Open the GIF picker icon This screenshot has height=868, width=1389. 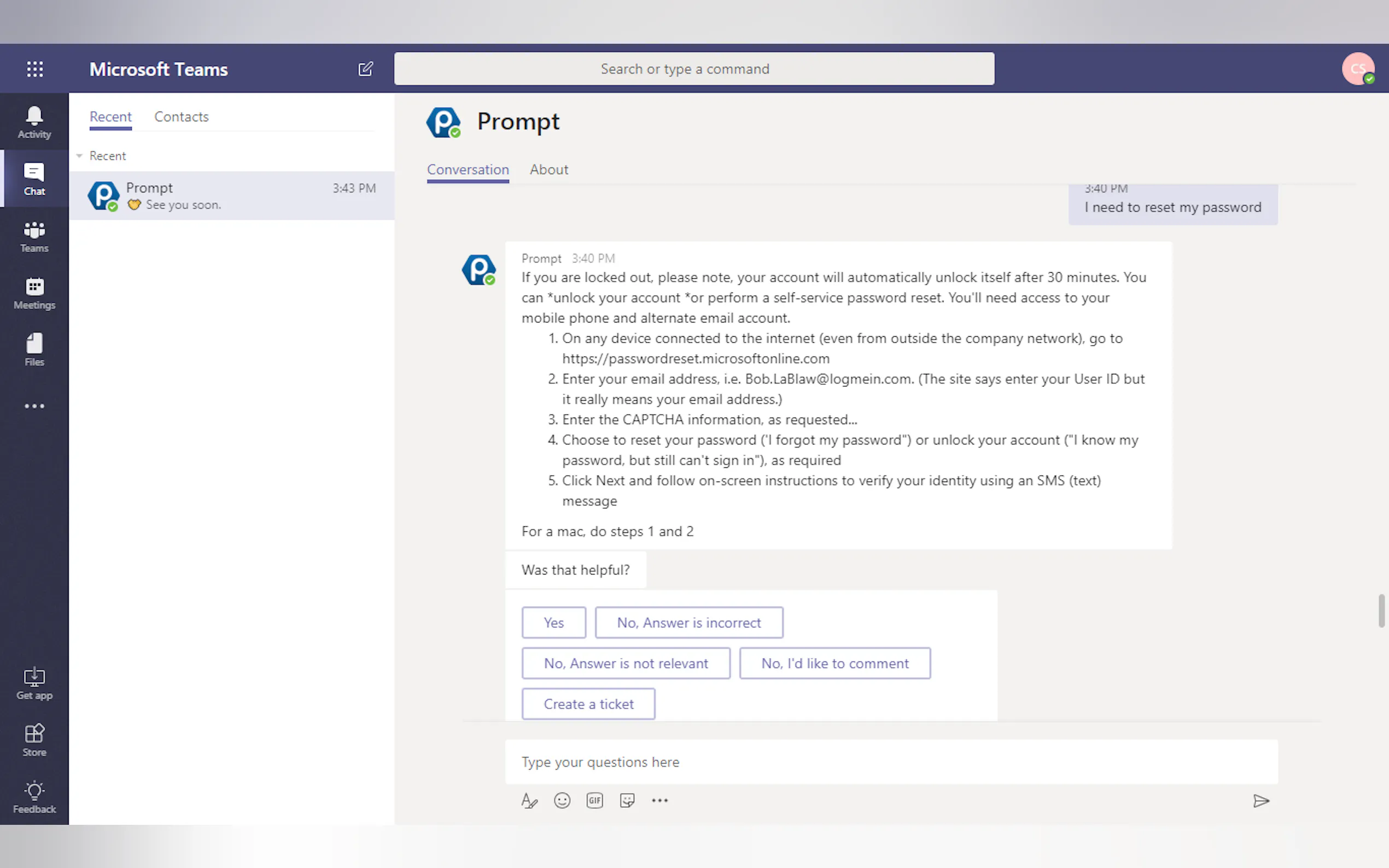(594, 800)
